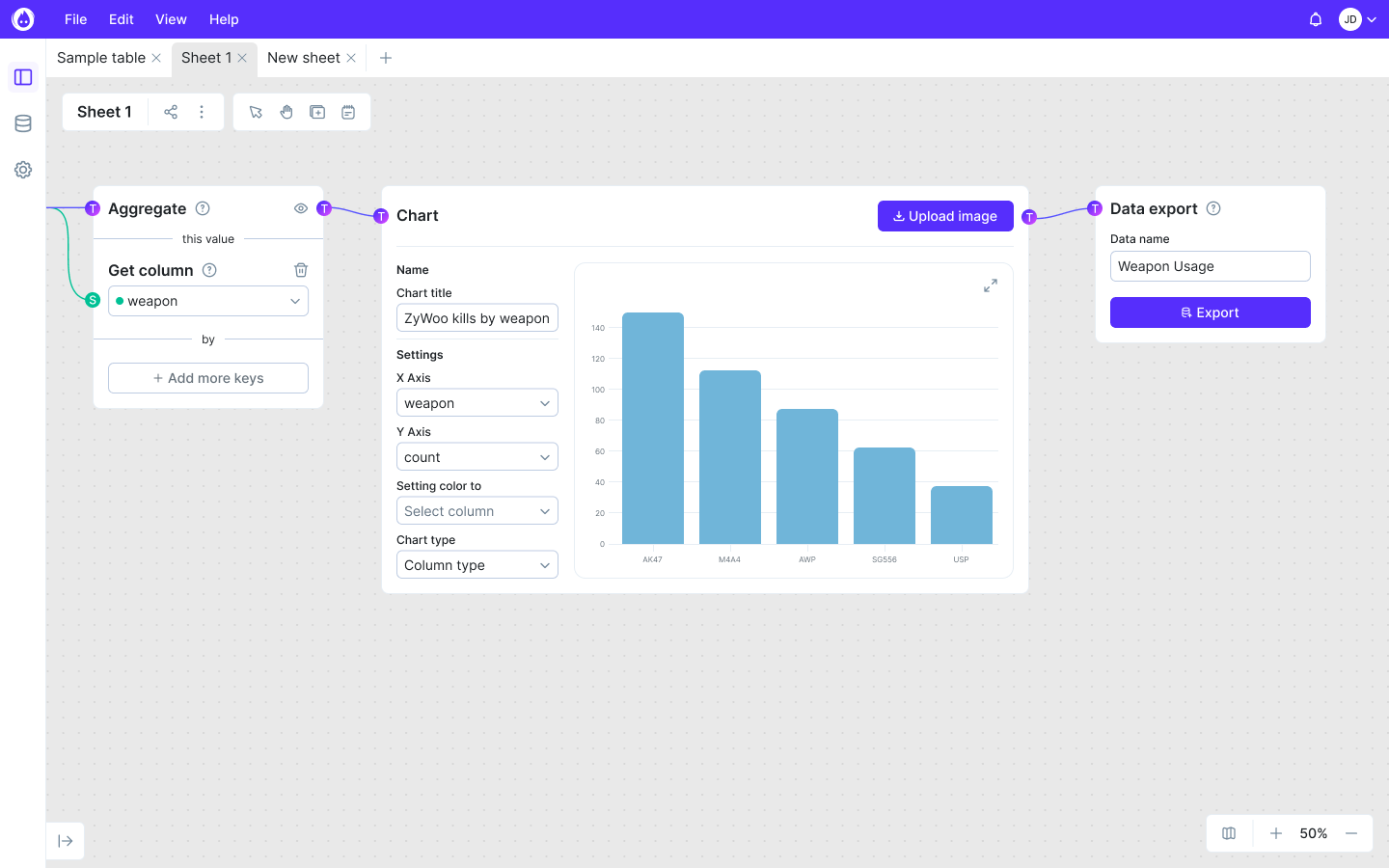Screen dimensions: 1389x868
Task: Select the pointer cursor tool
Action: coord(256,112)
